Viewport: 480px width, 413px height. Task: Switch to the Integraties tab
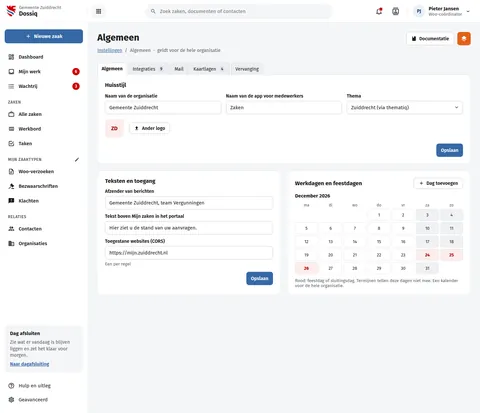coord(148,69)
